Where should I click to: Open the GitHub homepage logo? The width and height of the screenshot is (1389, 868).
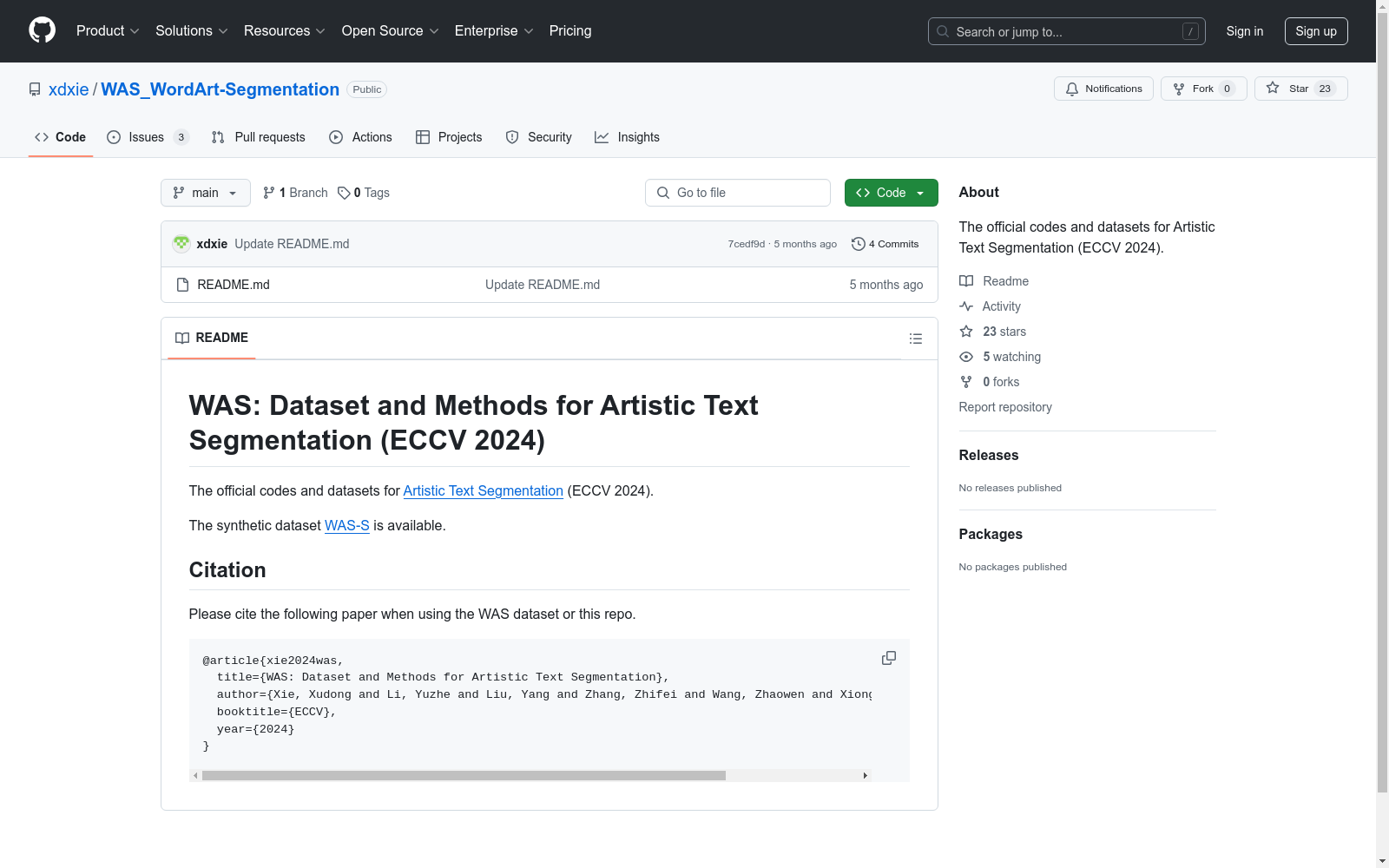[x=42, y=30]
